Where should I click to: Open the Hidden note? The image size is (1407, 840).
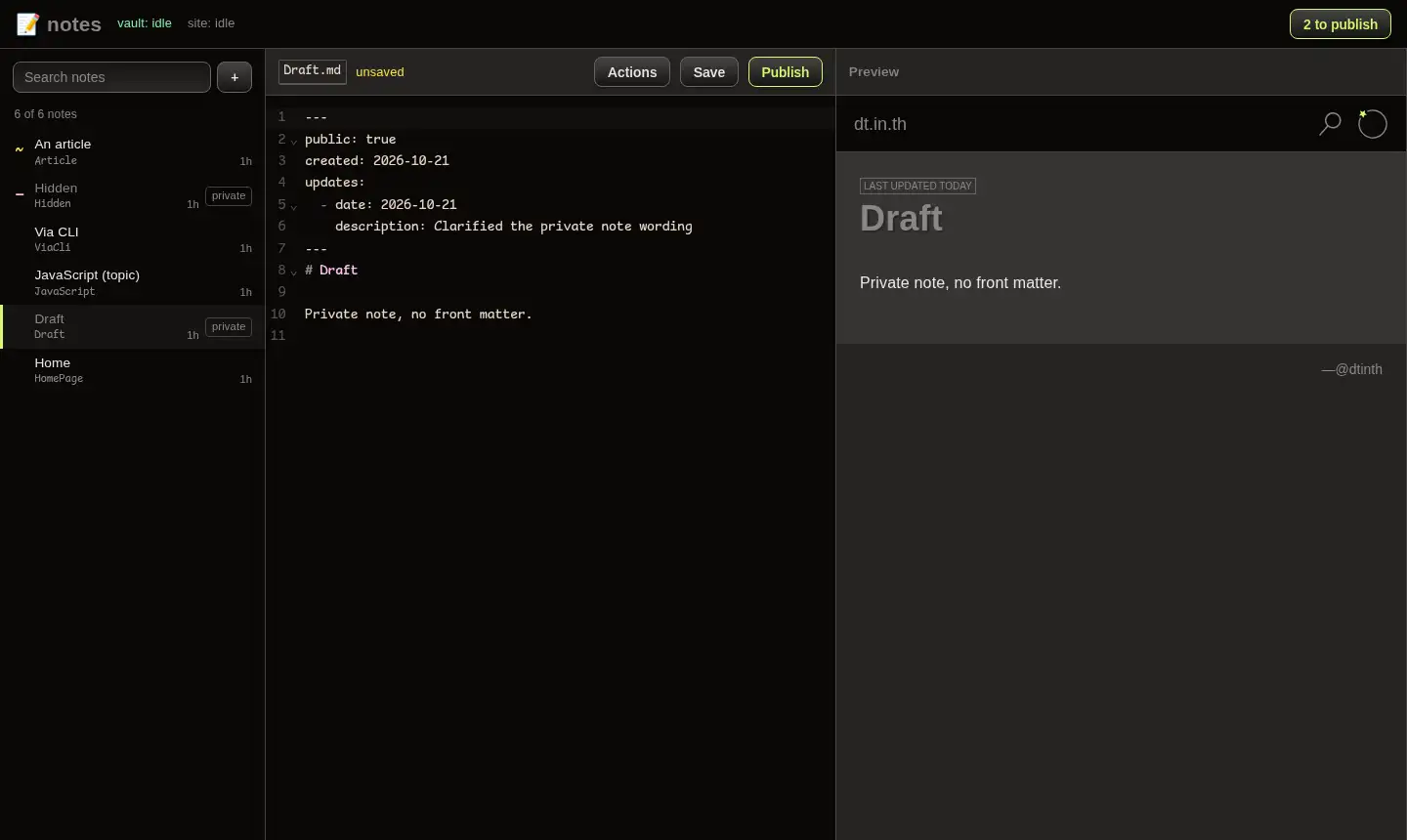(x=133, y=195)
